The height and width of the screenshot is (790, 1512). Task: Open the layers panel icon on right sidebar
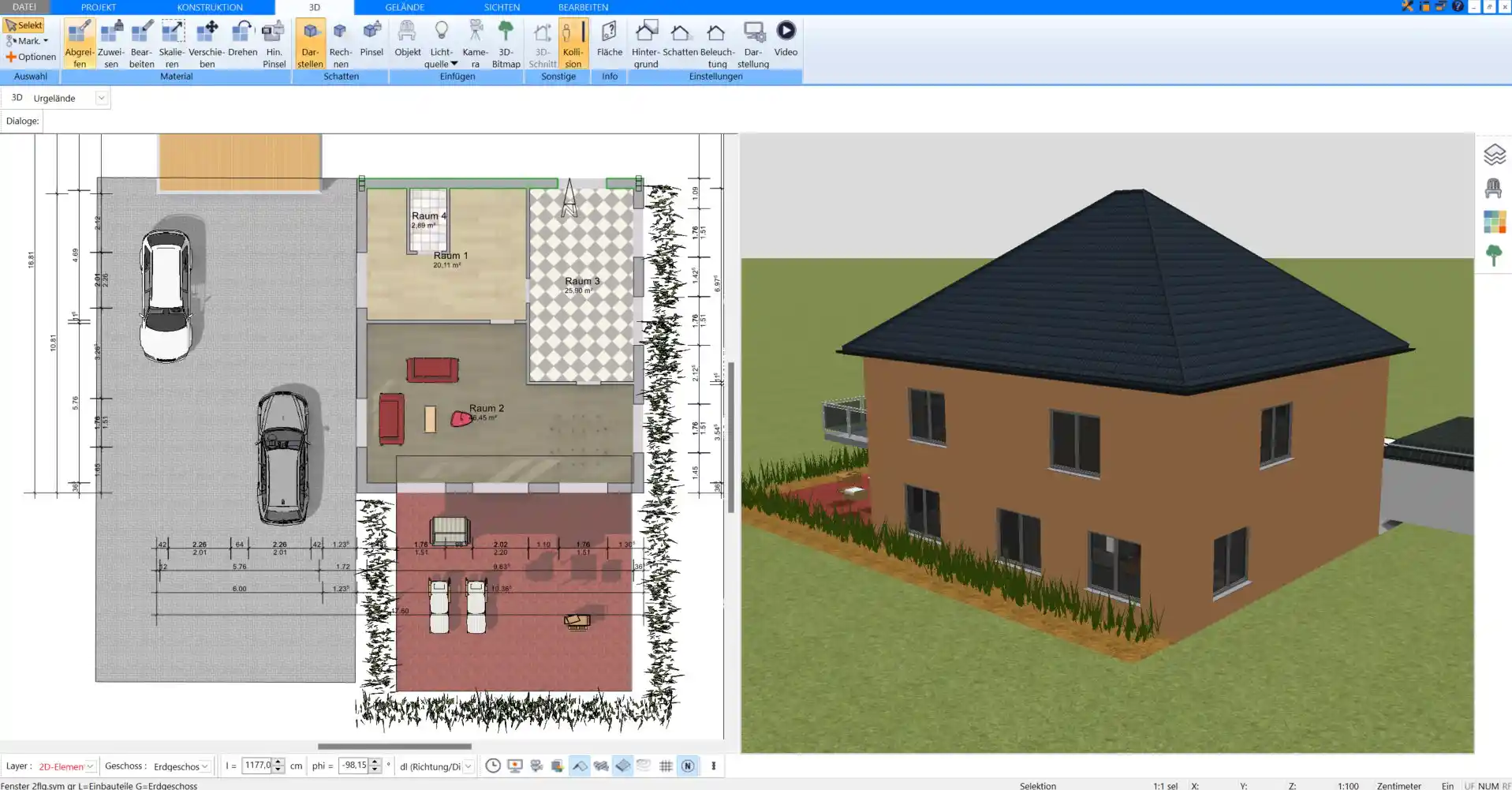pos(1494,154)
